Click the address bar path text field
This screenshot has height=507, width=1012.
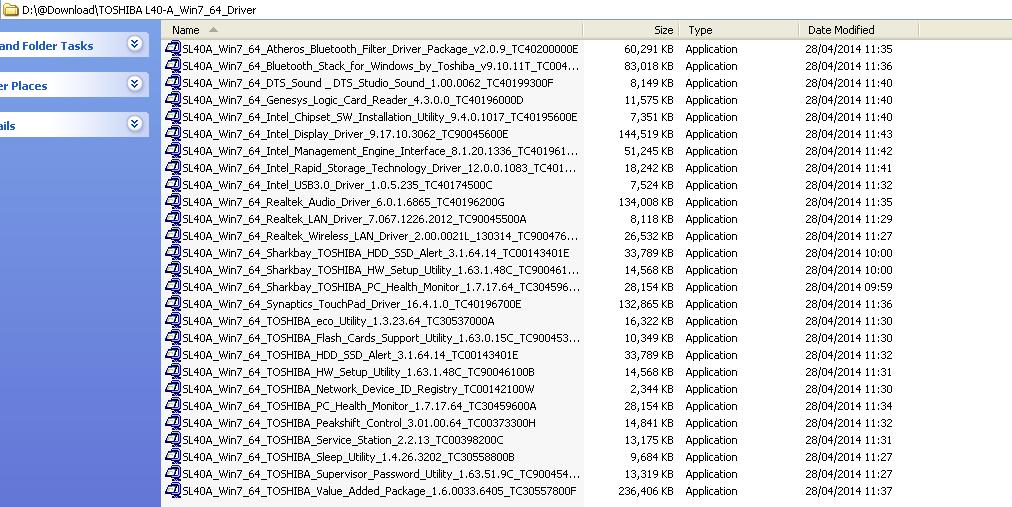pyautogui.click(x=139, y=10)
